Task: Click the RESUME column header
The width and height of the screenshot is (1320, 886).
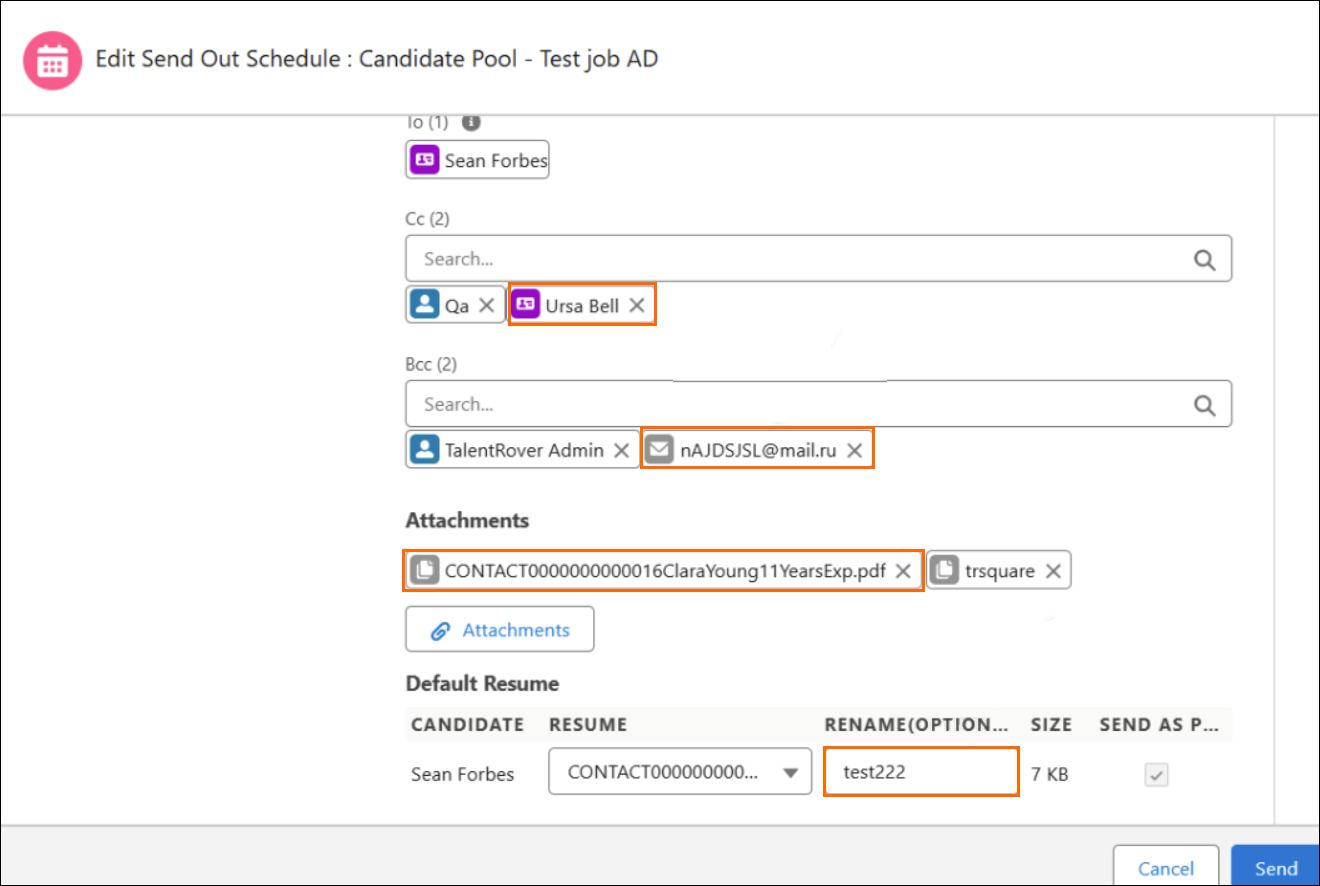Action: pyautogui.click(x=588, y=724)
